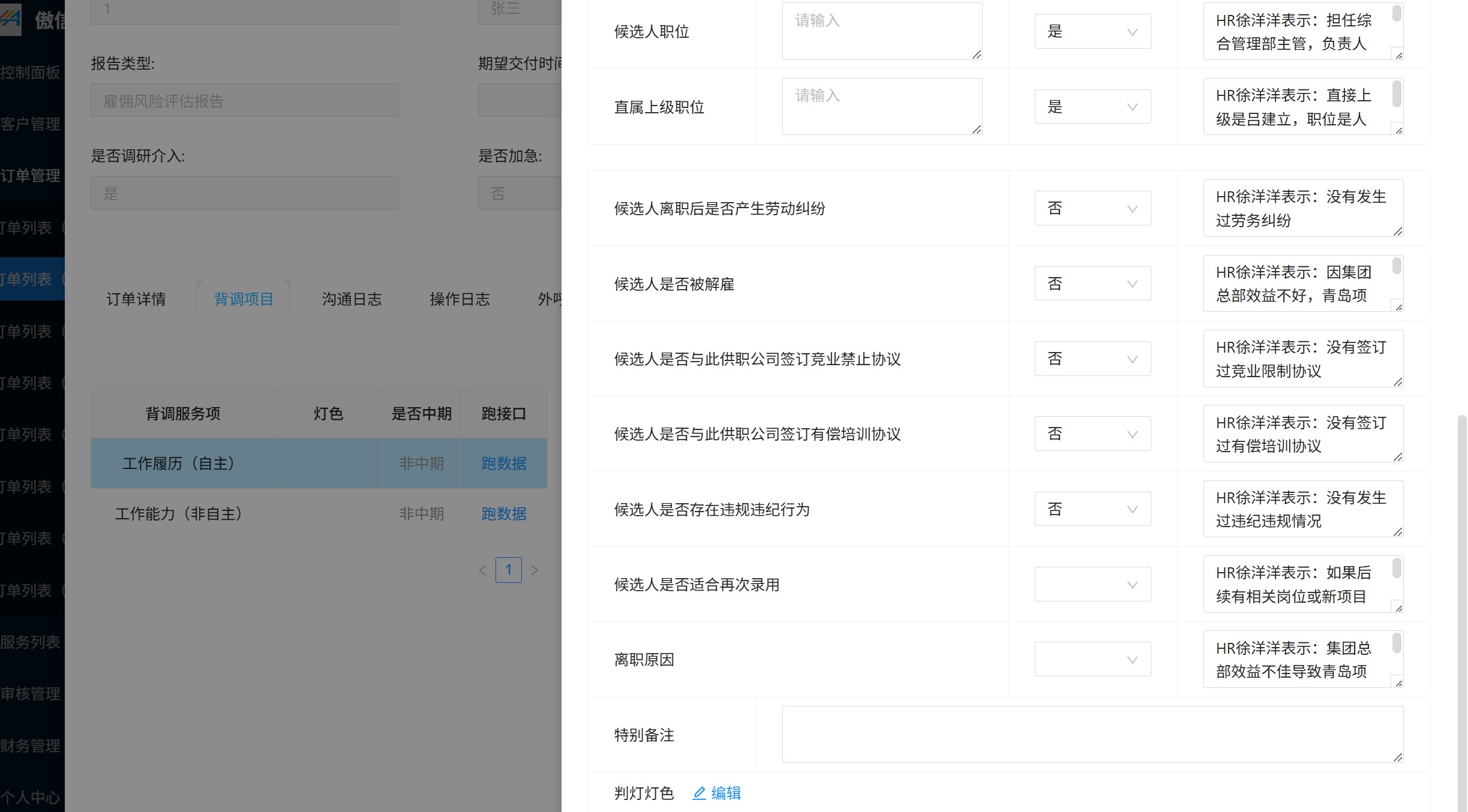Viewport: 1468px width, 812px height.
Task: Click remark field 没有签订过有偿培训协议
Action: 1303,434
